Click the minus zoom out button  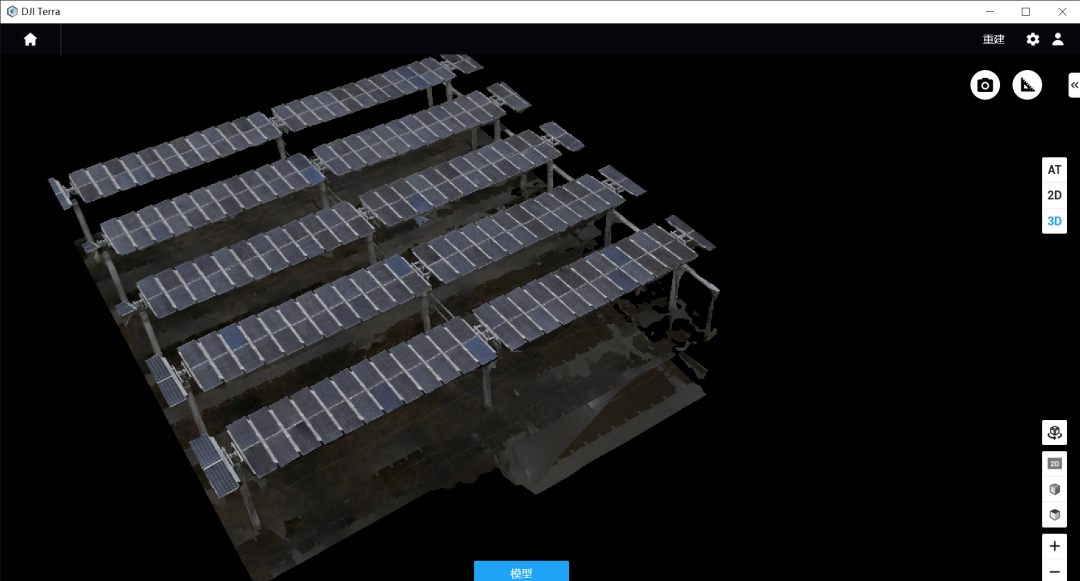coord(1054,572)
